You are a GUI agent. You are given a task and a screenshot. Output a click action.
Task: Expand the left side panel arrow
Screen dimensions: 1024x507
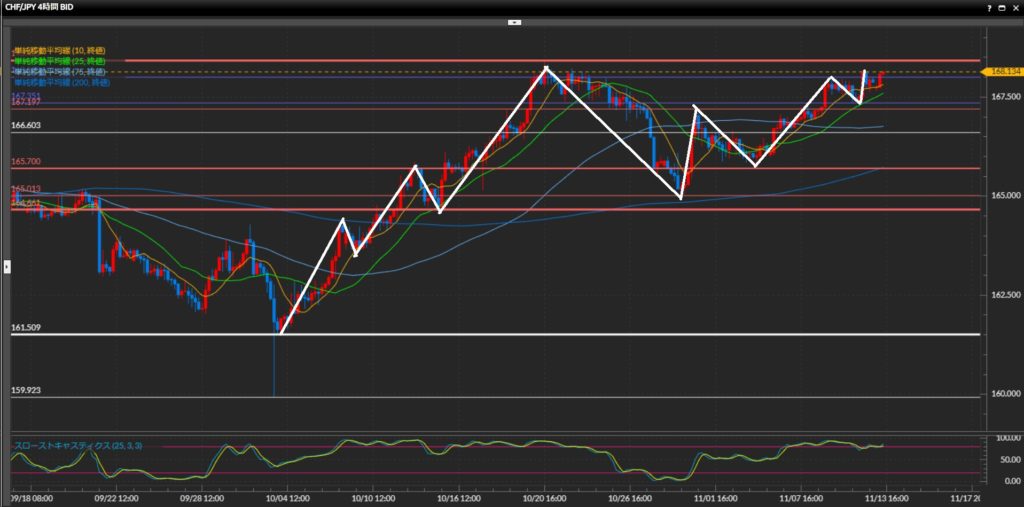pos(6,266)
